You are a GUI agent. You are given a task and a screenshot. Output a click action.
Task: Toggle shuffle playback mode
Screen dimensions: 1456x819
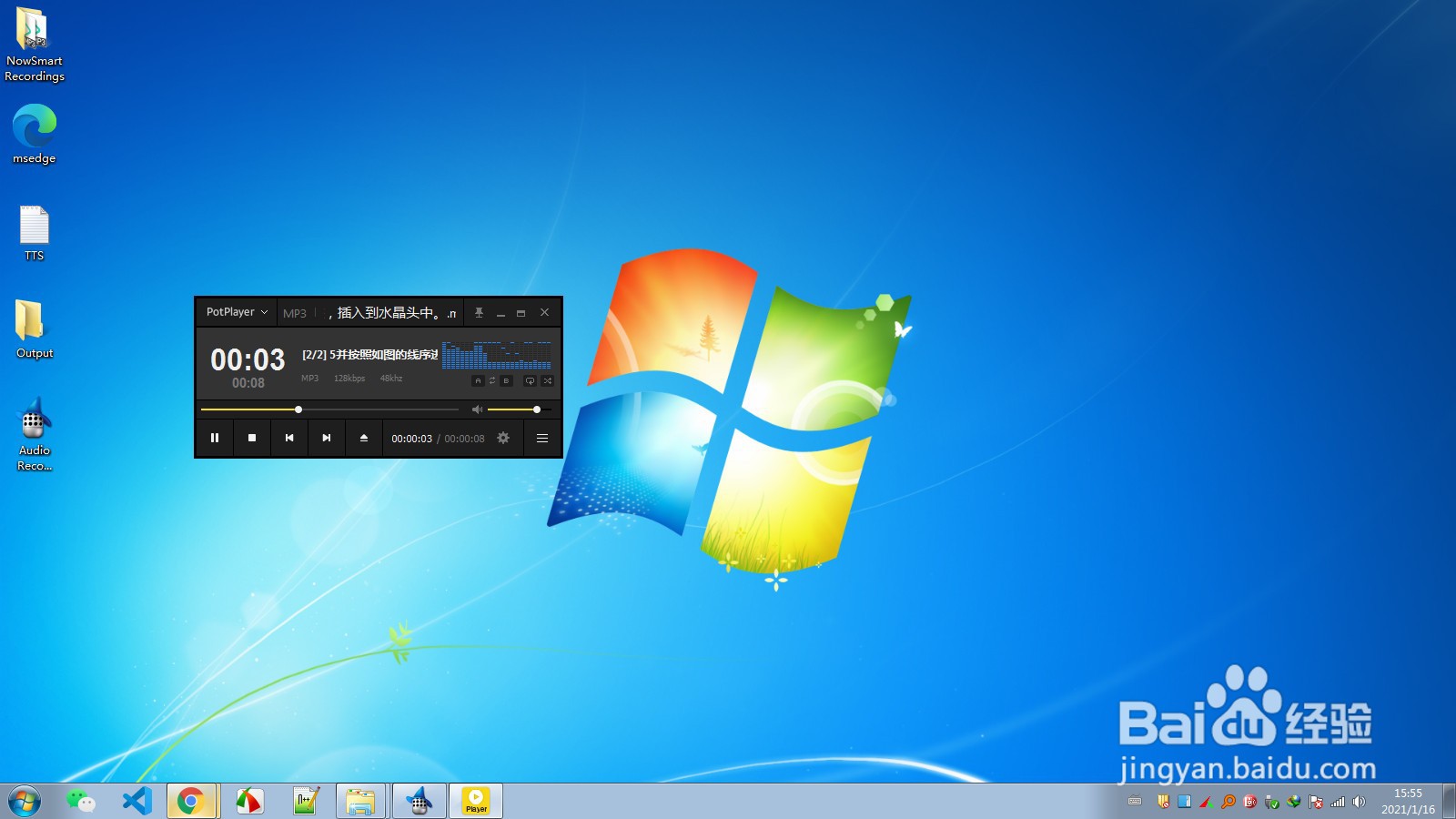548,380
